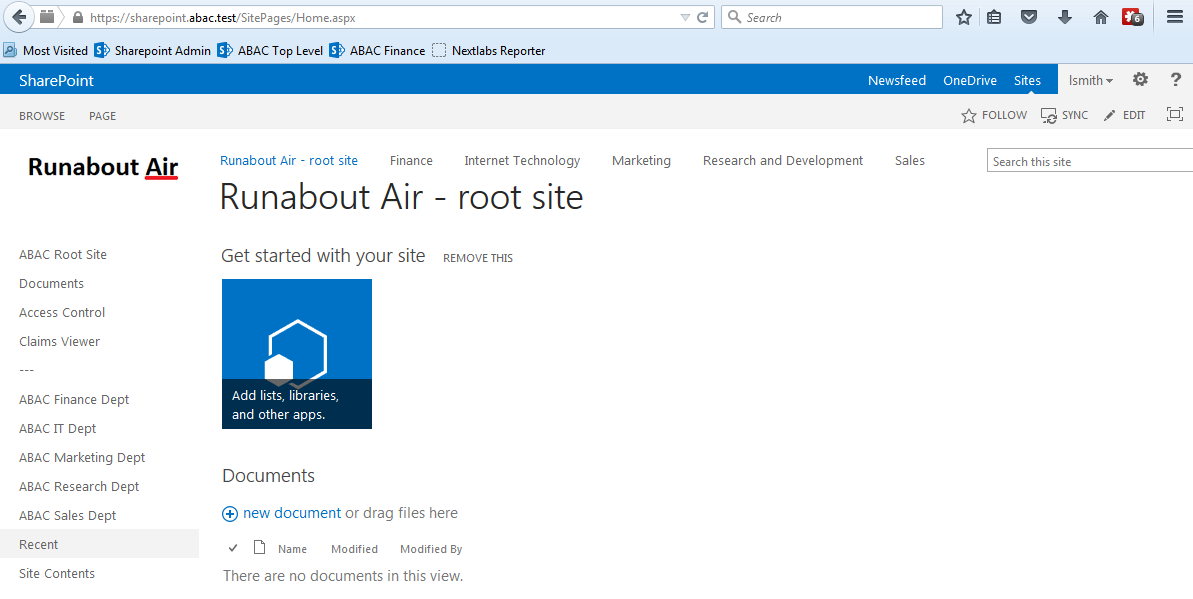Open the ABAC Finance bookmark
The height and width of the screenshot is (599, 1193).
(x=377, y=51)
